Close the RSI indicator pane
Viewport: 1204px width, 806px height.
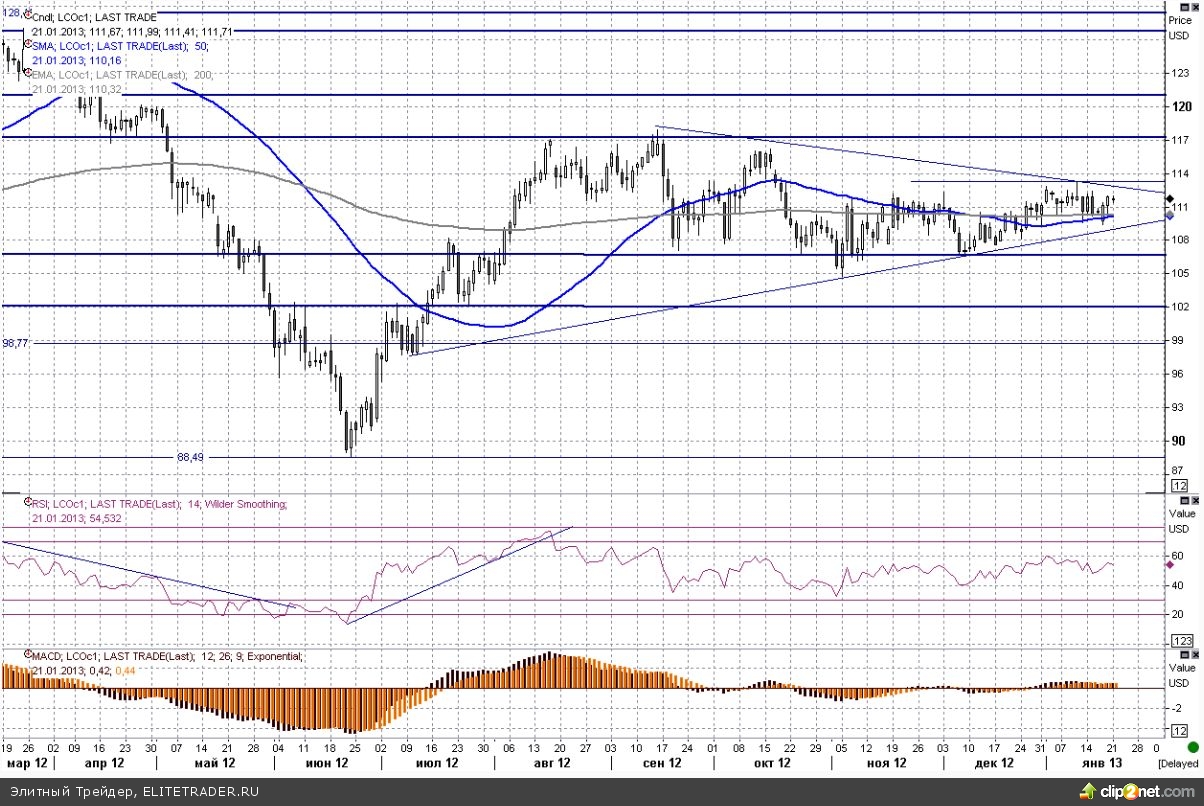pyautogui.click(x=1196, y=499)
